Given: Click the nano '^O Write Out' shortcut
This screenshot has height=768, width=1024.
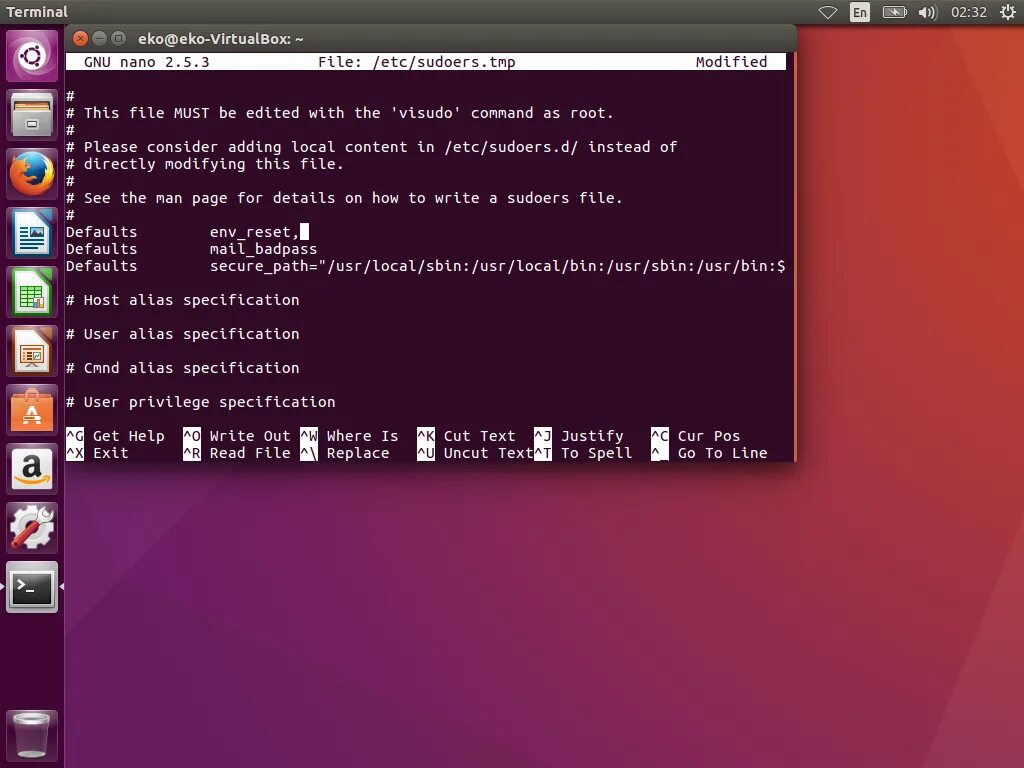Looking at the screenshot, I should (x=237, y=436).
